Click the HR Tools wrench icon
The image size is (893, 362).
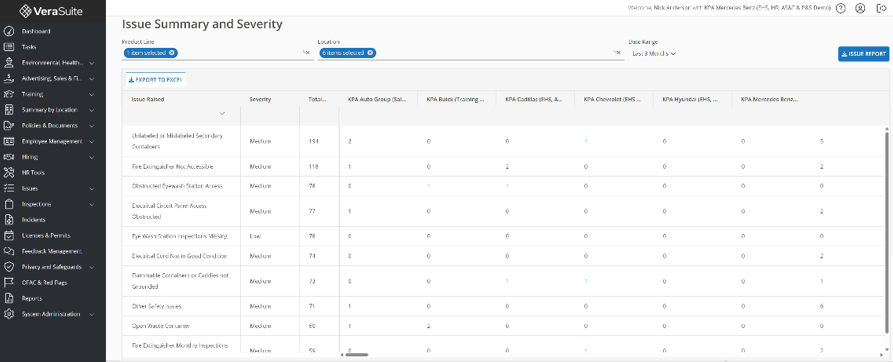[x=9, y=172]
